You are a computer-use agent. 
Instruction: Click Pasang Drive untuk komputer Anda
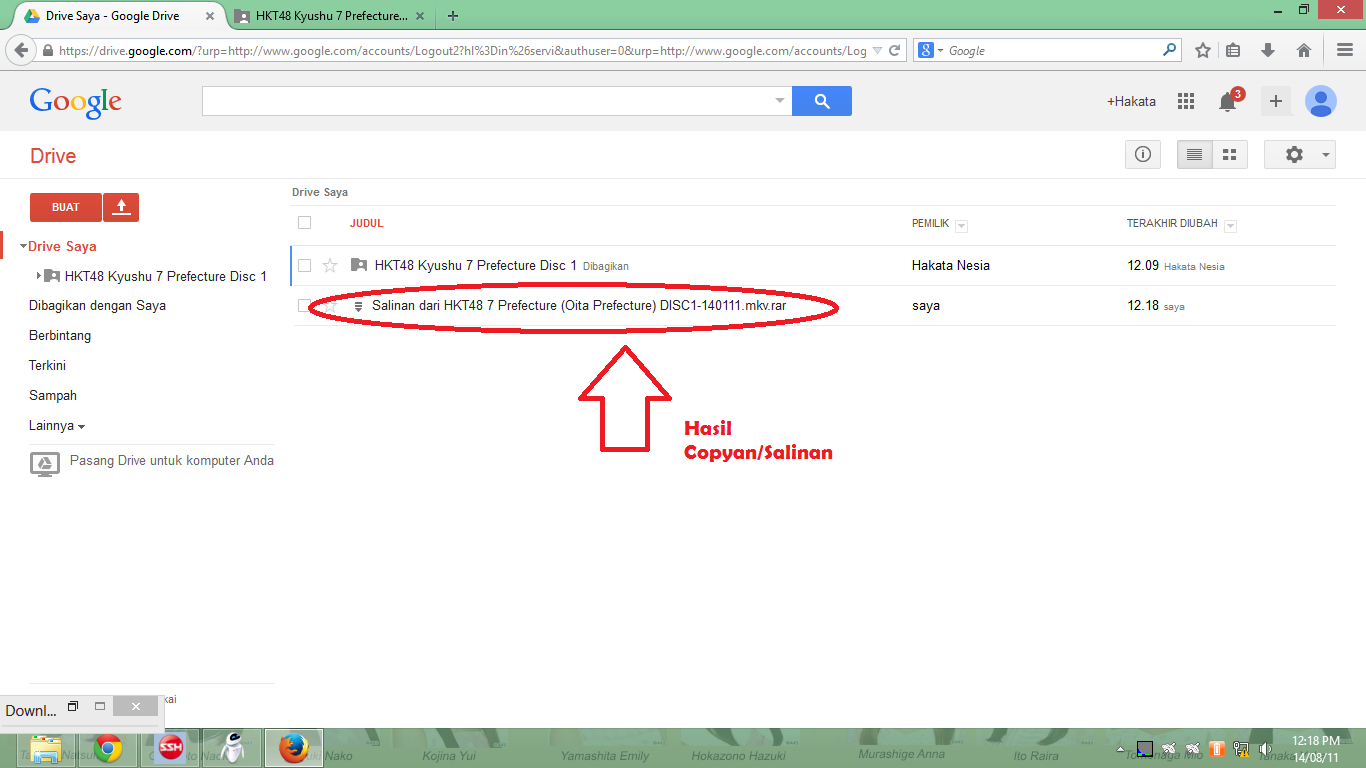click(172, 461)
